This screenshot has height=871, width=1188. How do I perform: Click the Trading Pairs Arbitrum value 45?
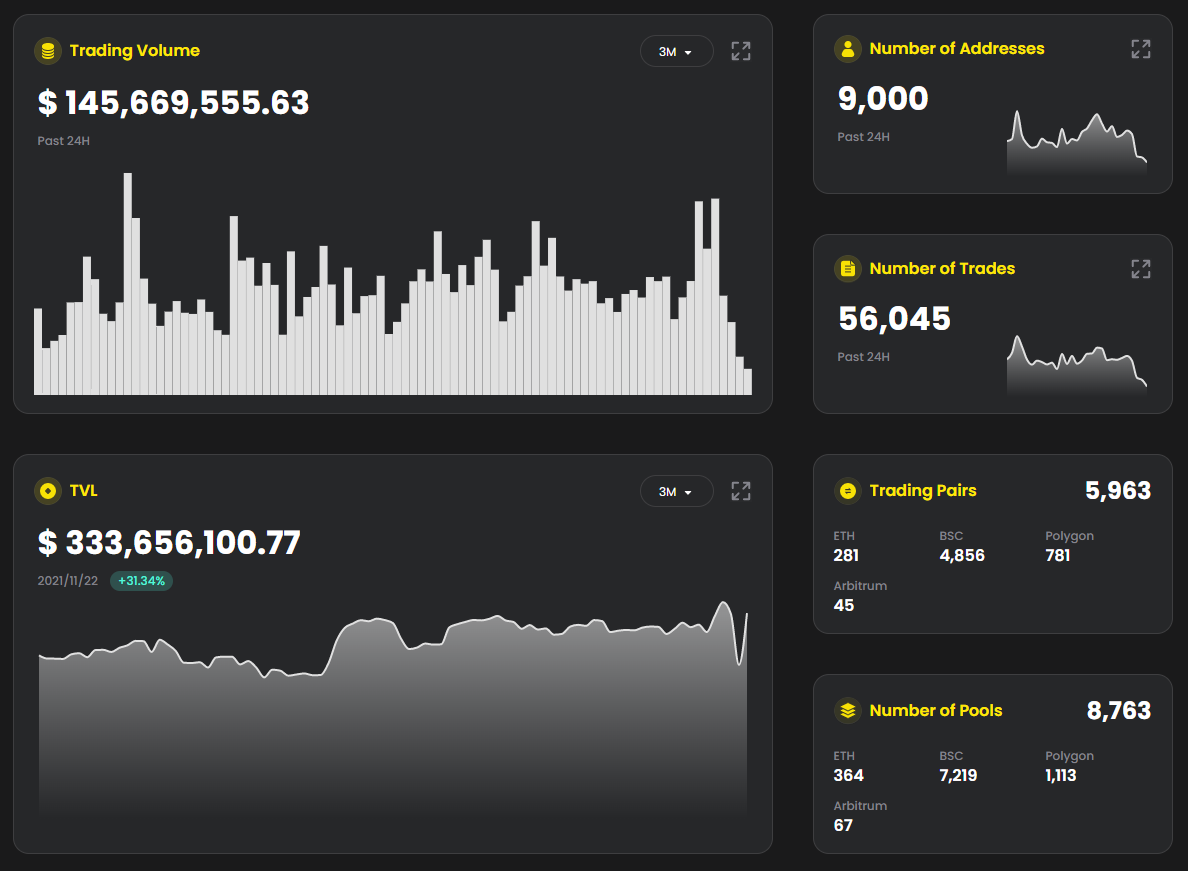click(x=843, y=605)
